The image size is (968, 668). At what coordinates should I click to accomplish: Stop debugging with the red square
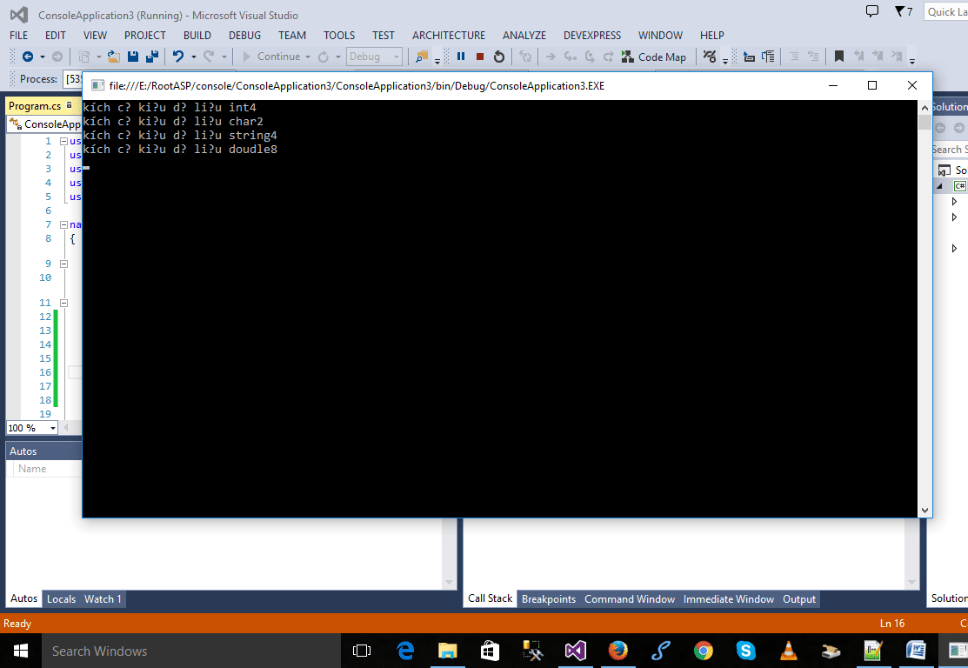(x=480, y=57)
